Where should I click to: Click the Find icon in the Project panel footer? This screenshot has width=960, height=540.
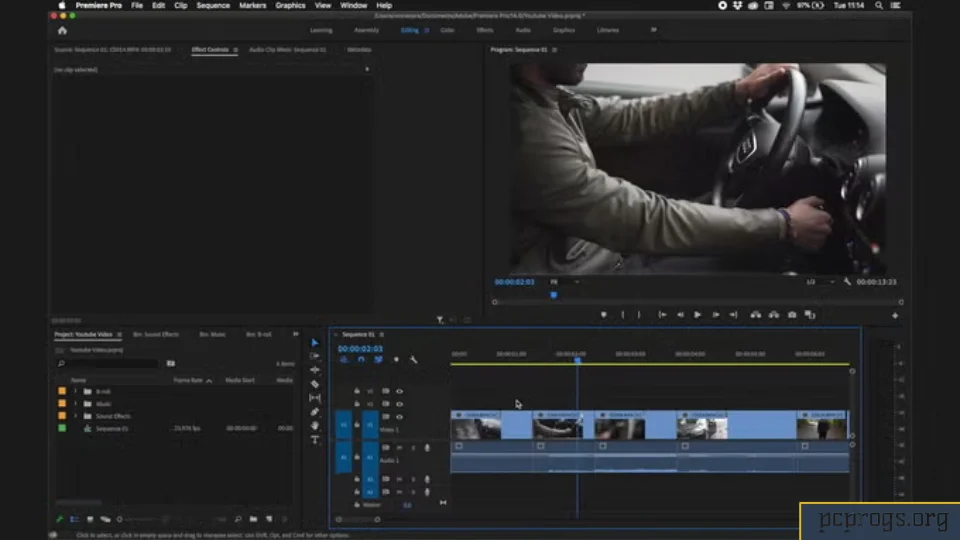coord(238,519)
